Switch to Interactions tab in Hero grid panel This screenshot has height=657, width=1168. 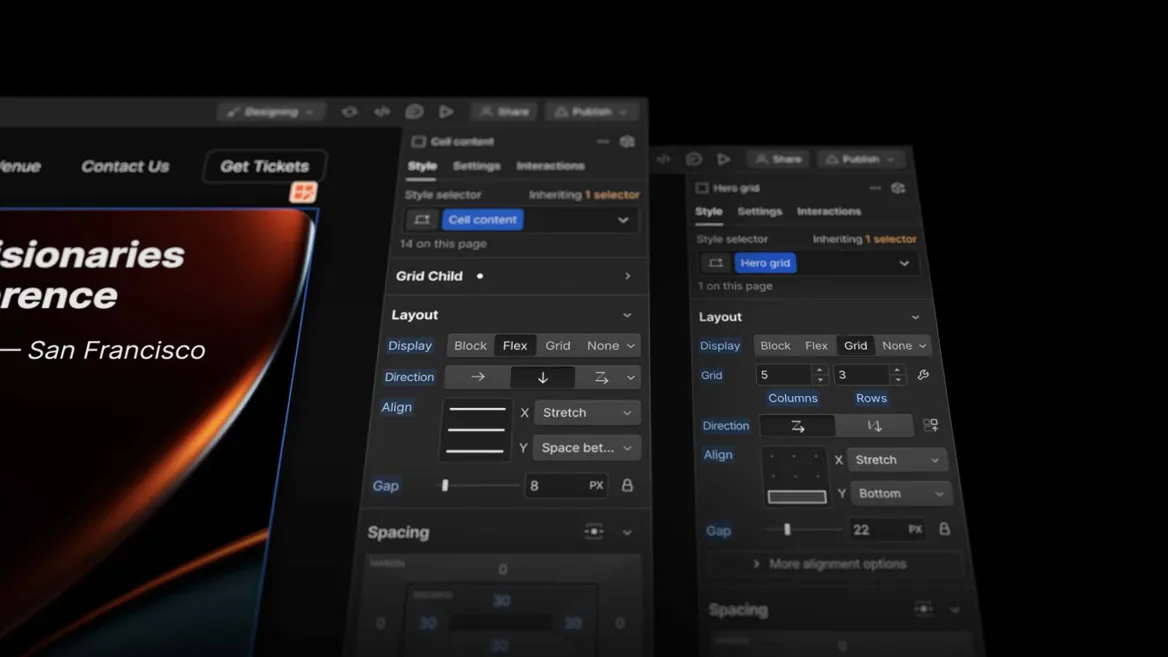click(829, 212)
